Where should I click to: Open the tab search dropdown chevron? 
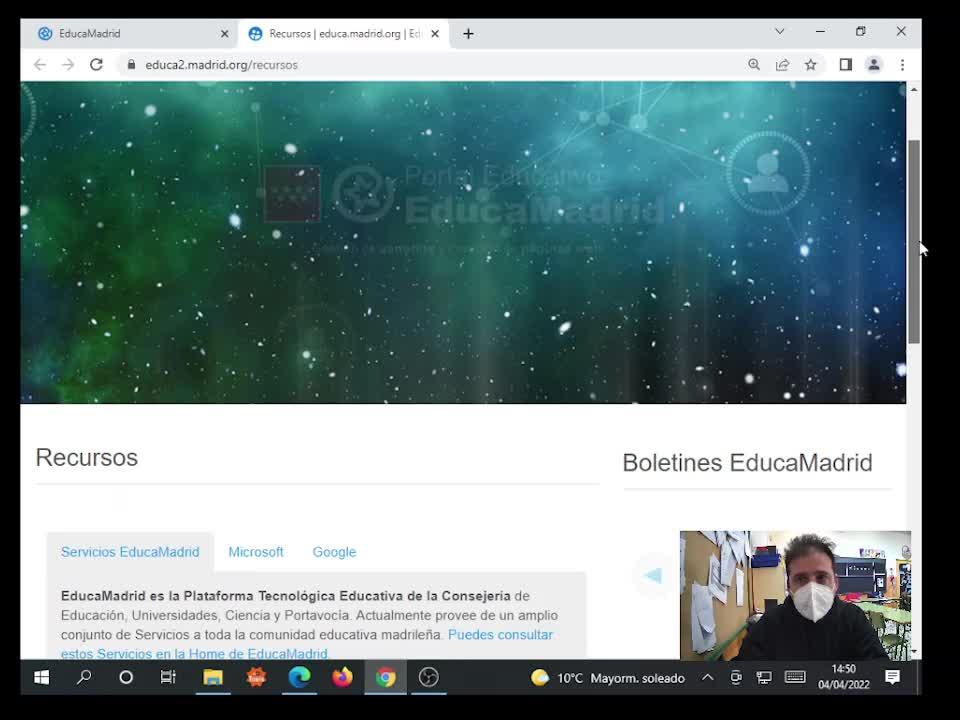(x=779, y=31)
